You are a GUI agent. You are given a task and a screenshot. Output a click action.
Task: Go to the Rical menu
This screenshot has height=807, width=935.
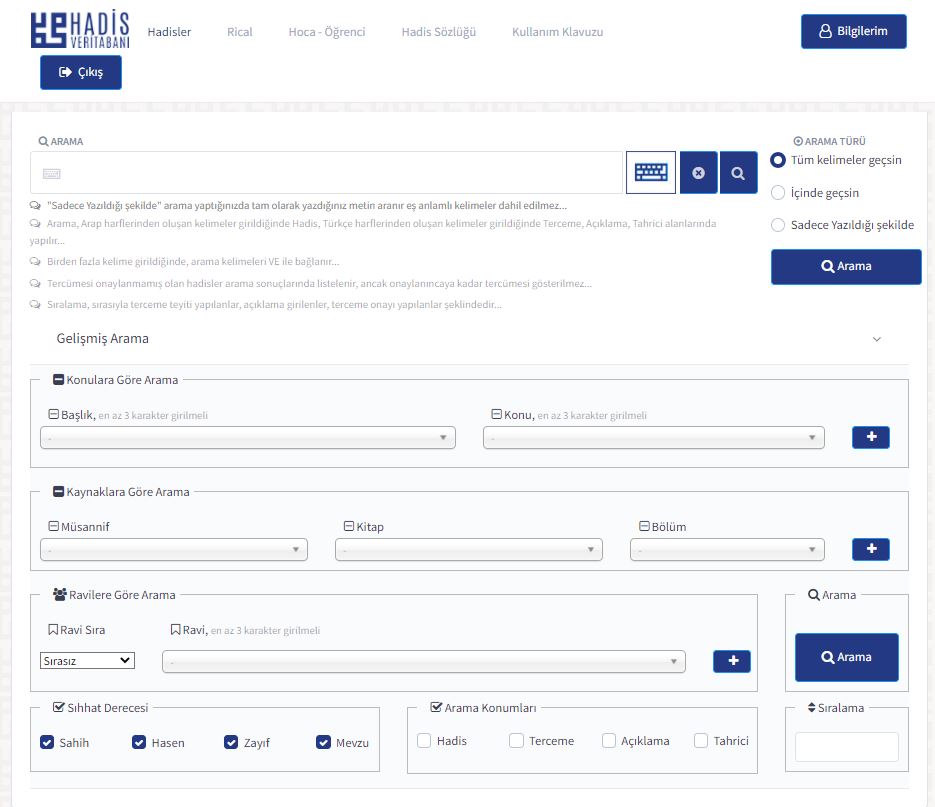tap(239, 32)
